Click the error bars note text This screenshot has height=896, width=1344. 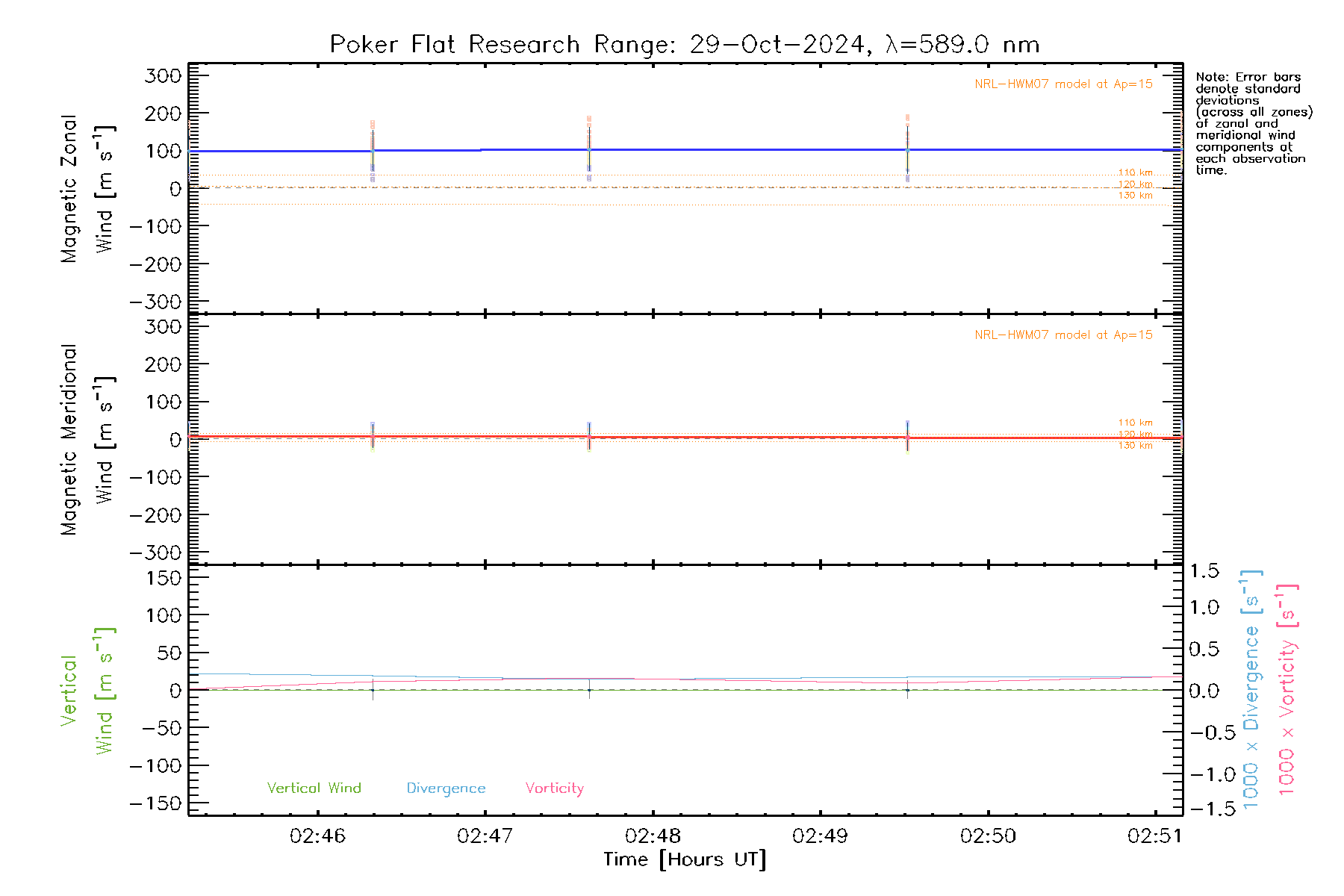click(x=1253, y=123)
